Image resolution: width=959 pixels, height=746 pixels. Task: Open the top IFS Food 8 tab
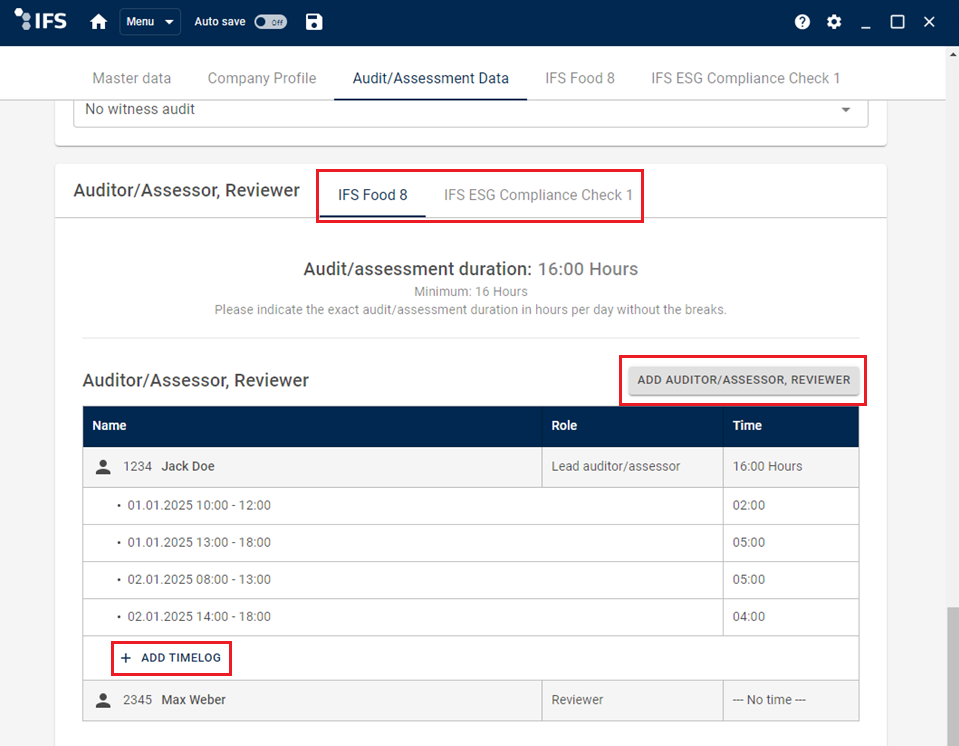[x=580, y=78]
